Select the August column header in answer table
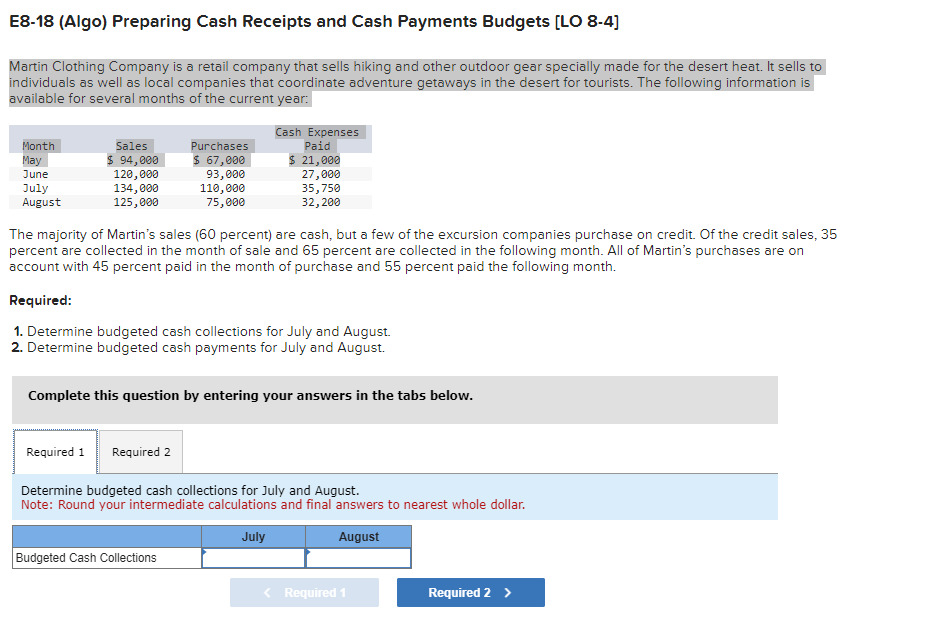This screenshot has width=939, height=621. click(x=359, y=537)
